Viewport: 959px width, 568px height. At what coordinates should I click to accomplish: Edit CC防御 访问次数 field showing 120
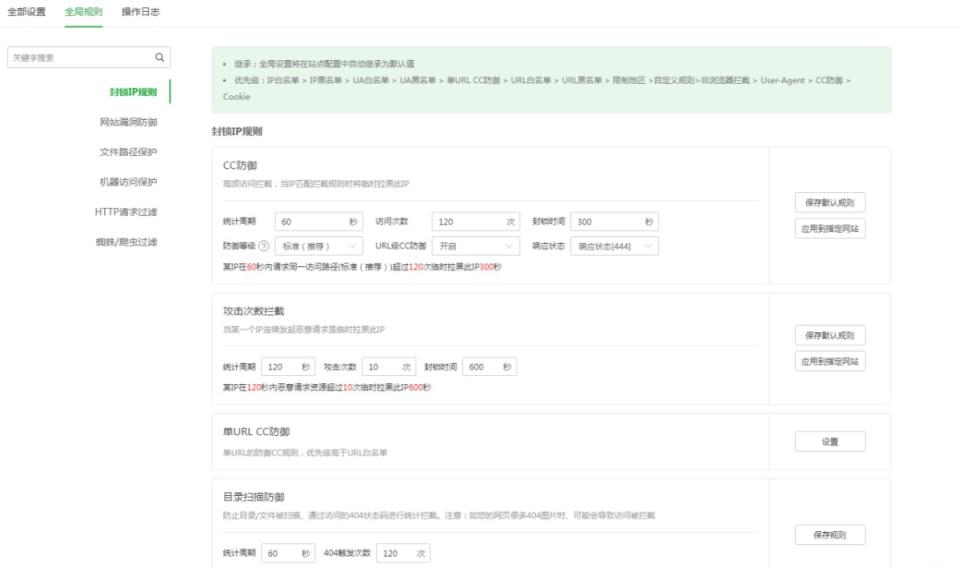tap(476, 221)
